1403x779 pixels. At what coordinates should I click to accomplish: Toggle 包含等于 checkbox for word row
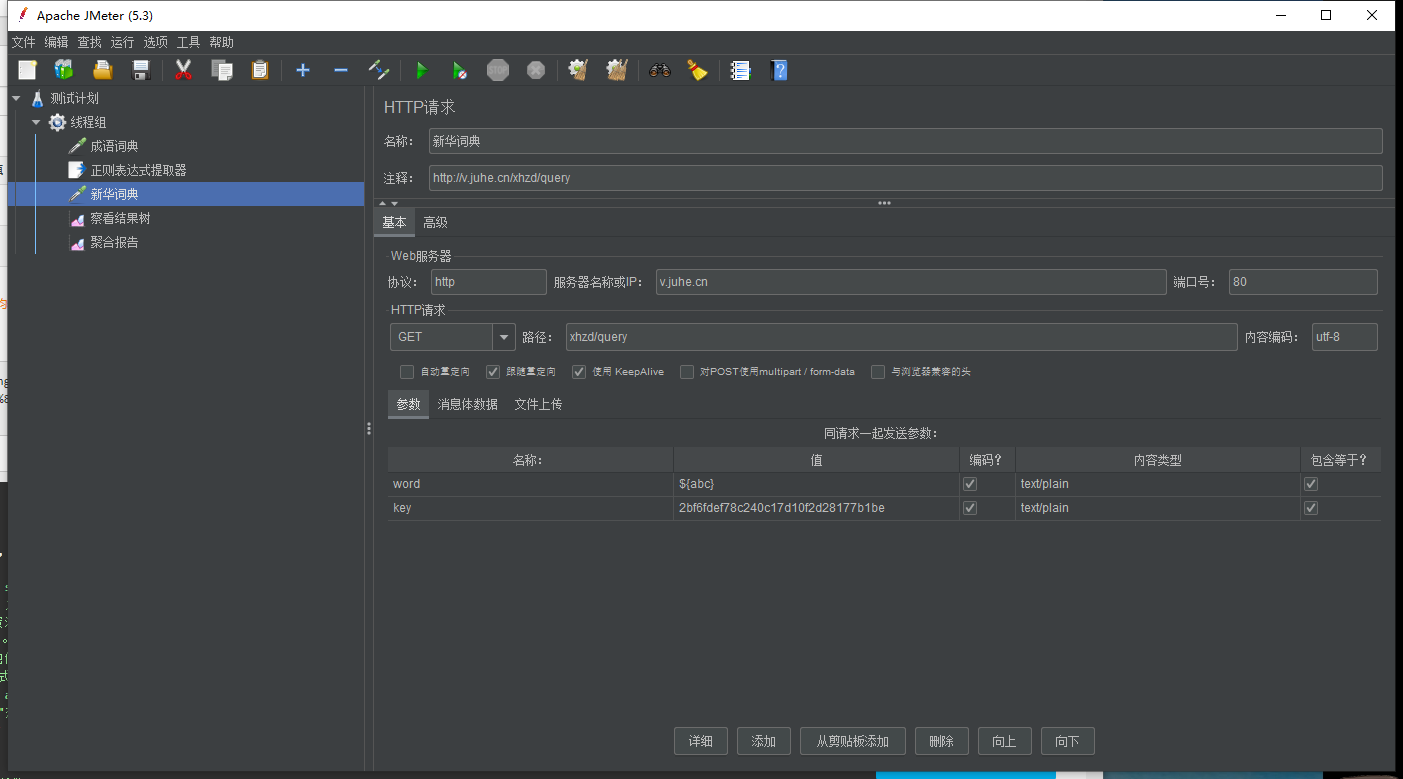tap(1311, 484)
